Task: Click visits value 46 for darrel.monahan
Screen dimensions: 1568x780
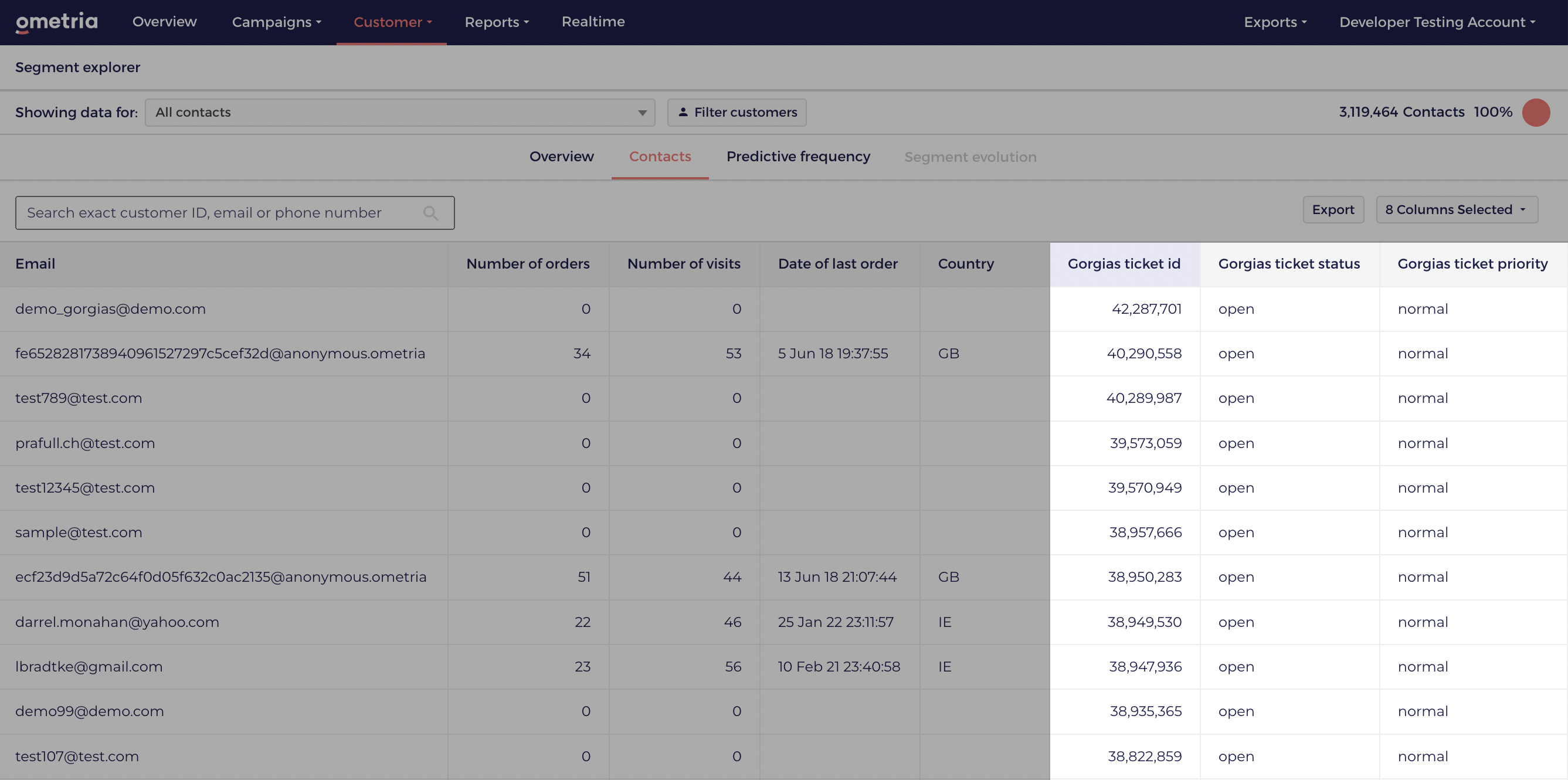Action: tap(732, 622)
